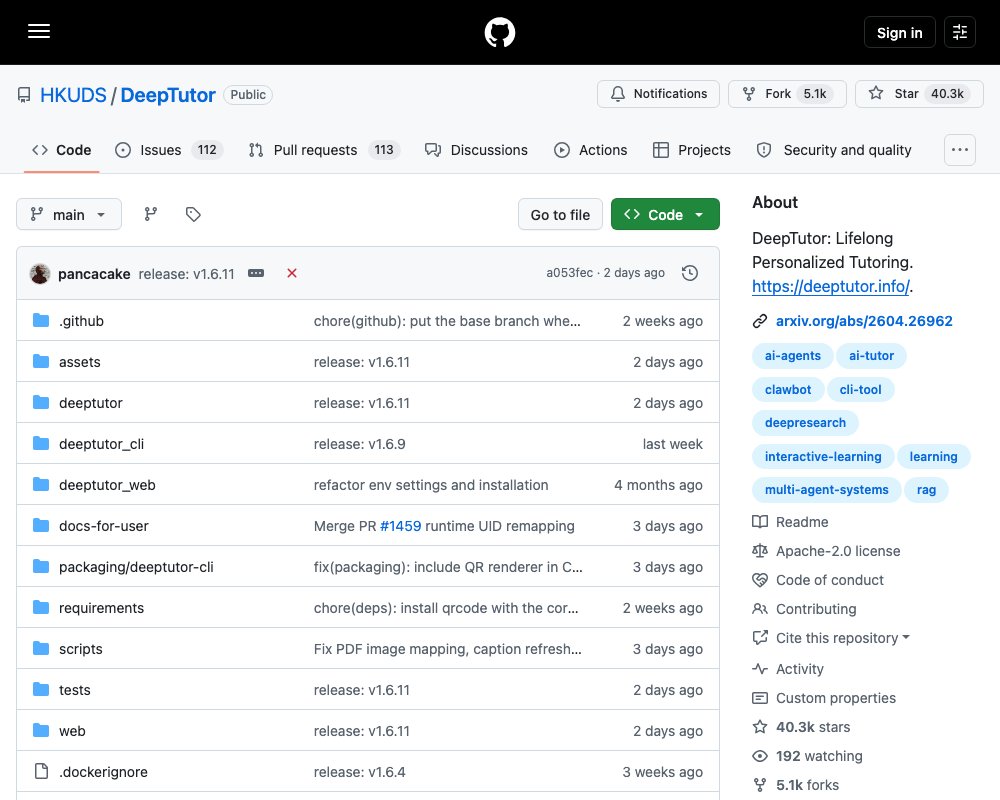Screen dimensions: 1000x800
Task: Select the cli-tool topic tag
Action: [x=860, y=390]
